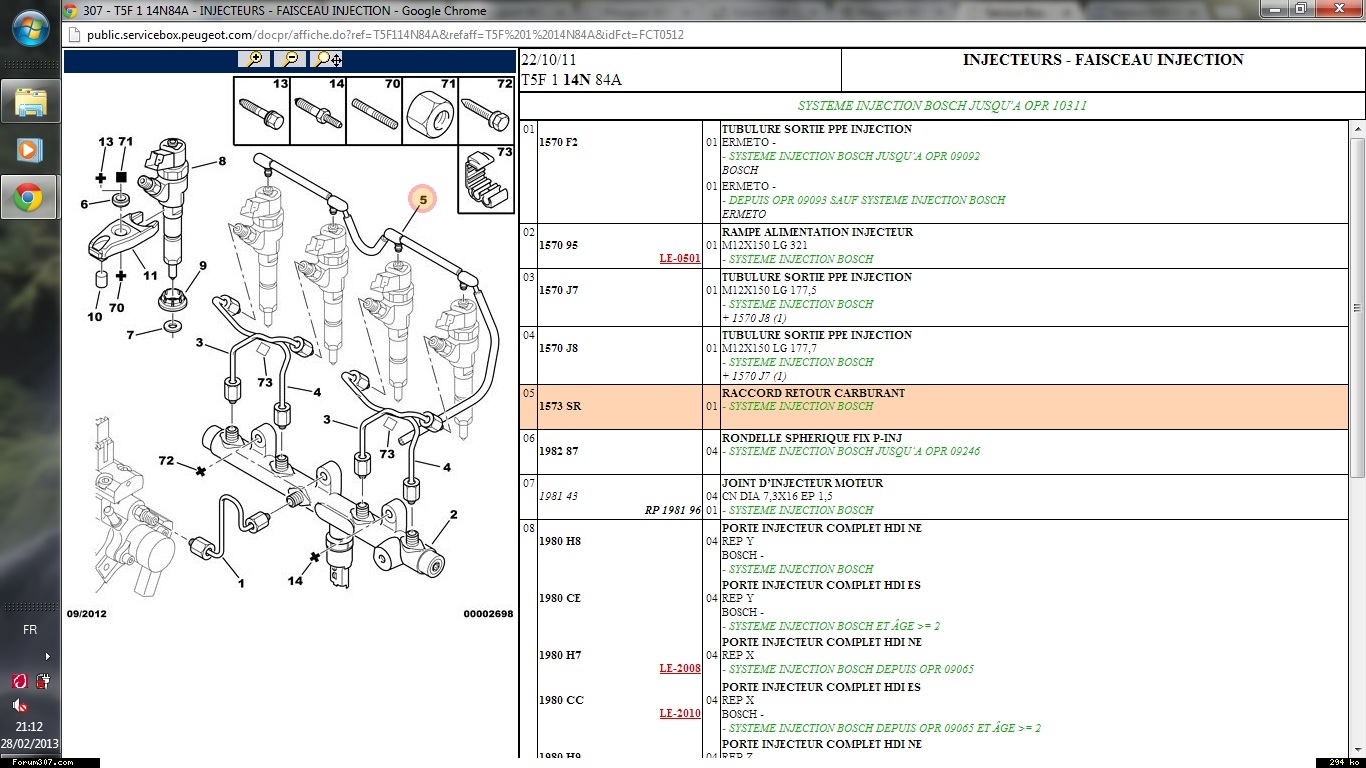Activate the zoom-and-pan magnifier tool
The width and height of the screenshot is (1366, 768).
click(327, 59)
